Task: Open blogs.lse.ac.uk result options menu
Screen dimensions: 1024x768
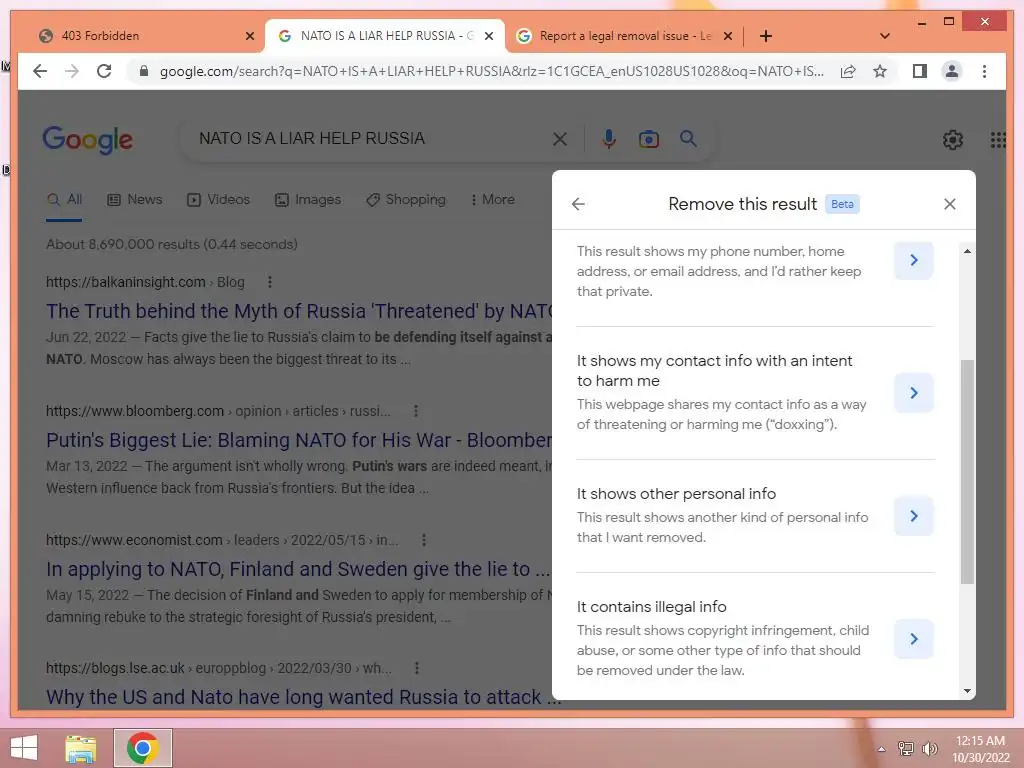Action: (x=417, y=668)
